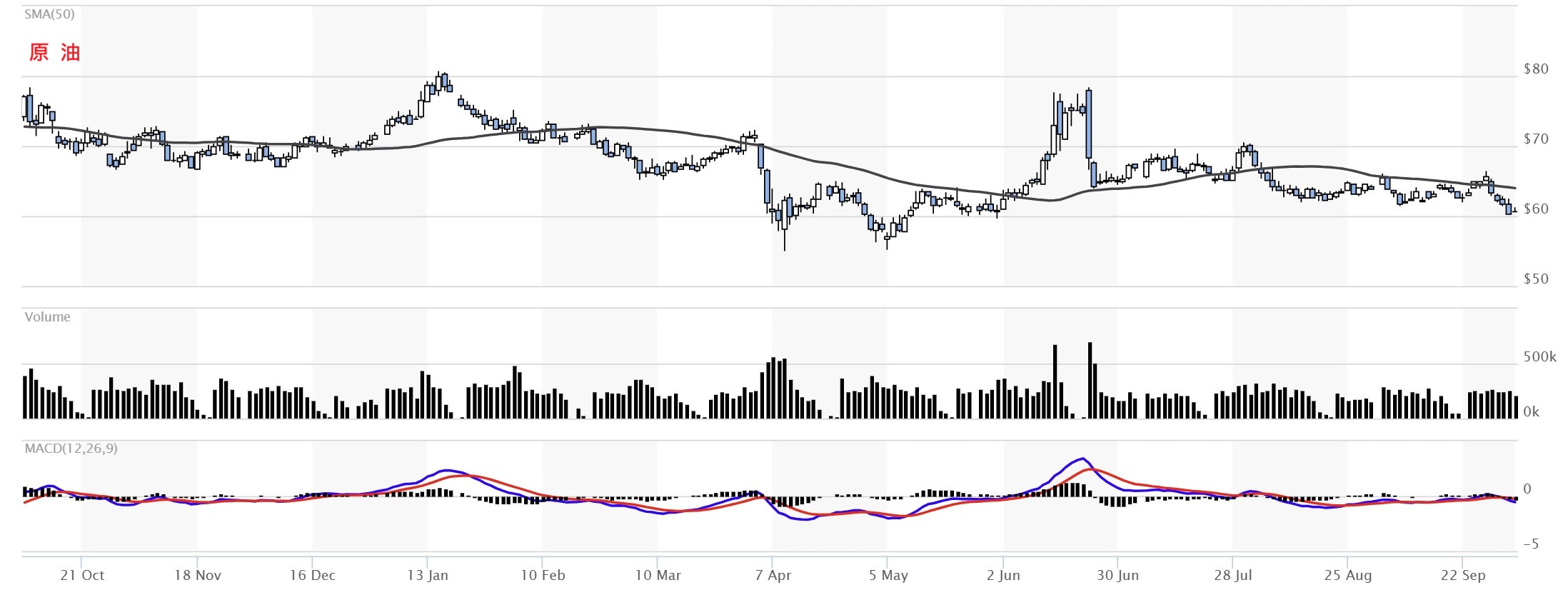Click the SMA(50) indicator label
The image size is (1568, 595).
49,14
